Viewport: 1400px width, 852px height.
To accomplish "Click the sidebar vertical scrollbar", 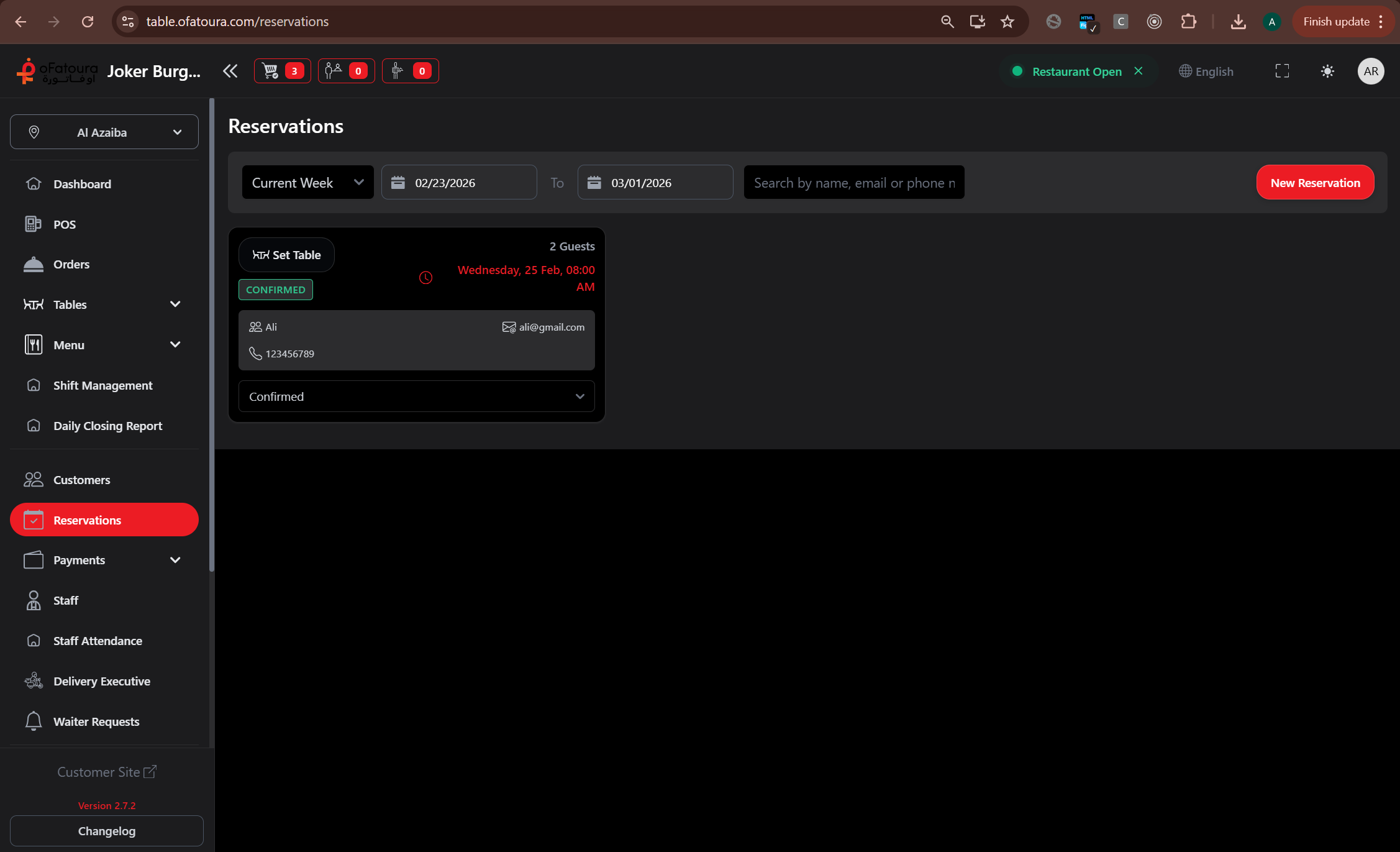I will tap(212, 336).
